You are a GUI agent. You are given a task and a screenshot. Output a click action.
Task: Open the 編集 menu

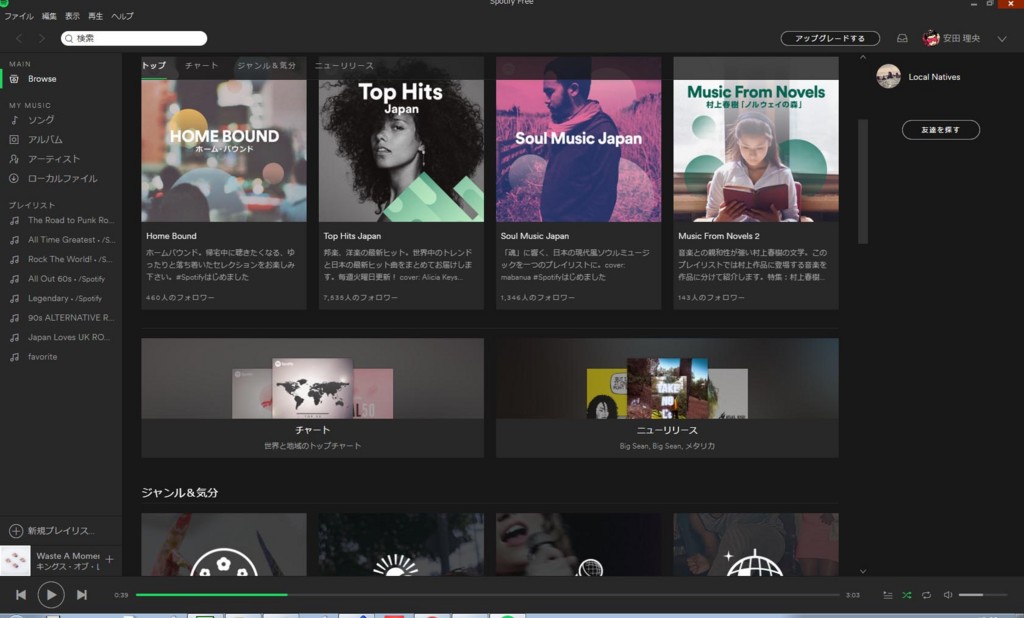point(49,16)
